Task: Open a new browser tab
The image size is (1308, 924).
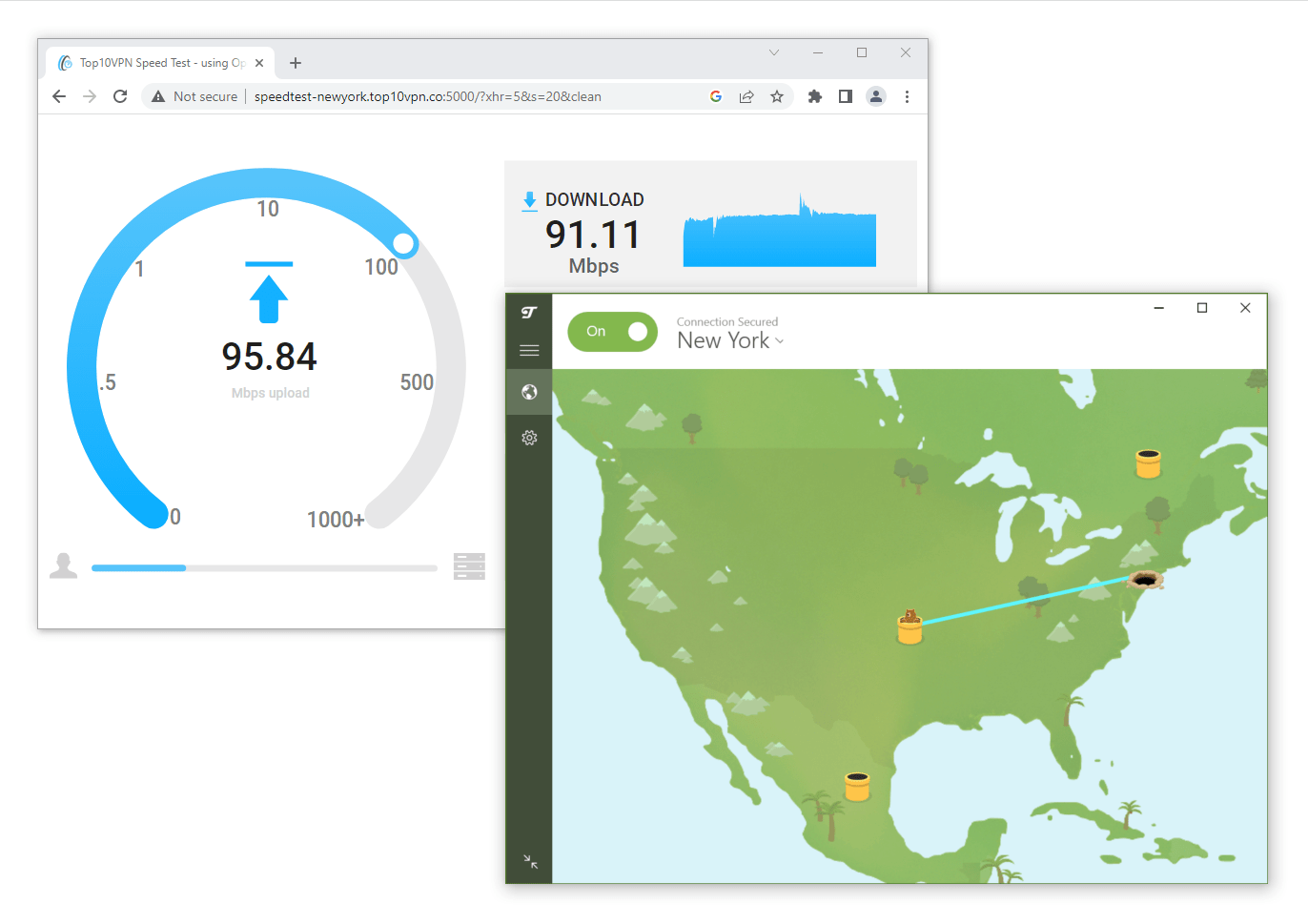Action: [296, 62]
